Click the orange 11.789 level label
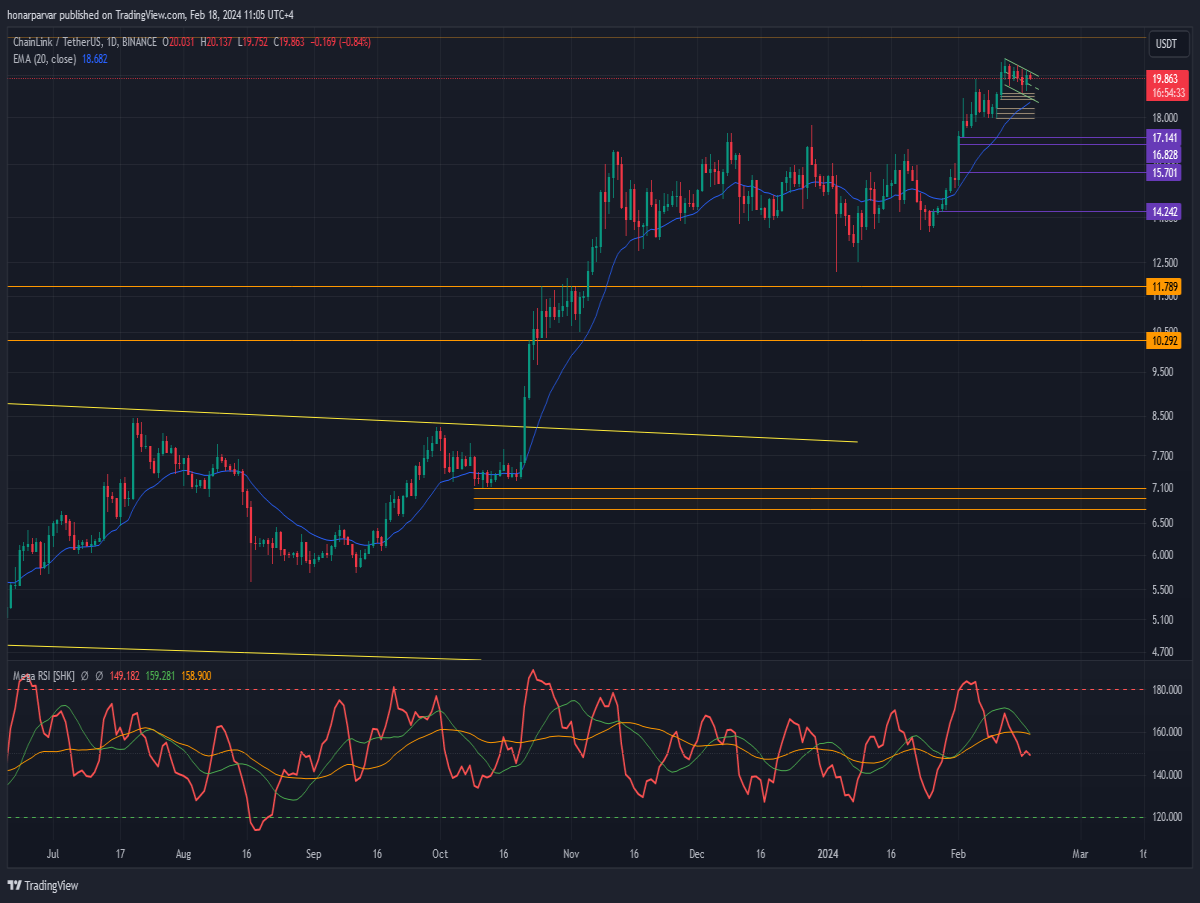Screen dimensions: 1200x903 coord(1164,288)
